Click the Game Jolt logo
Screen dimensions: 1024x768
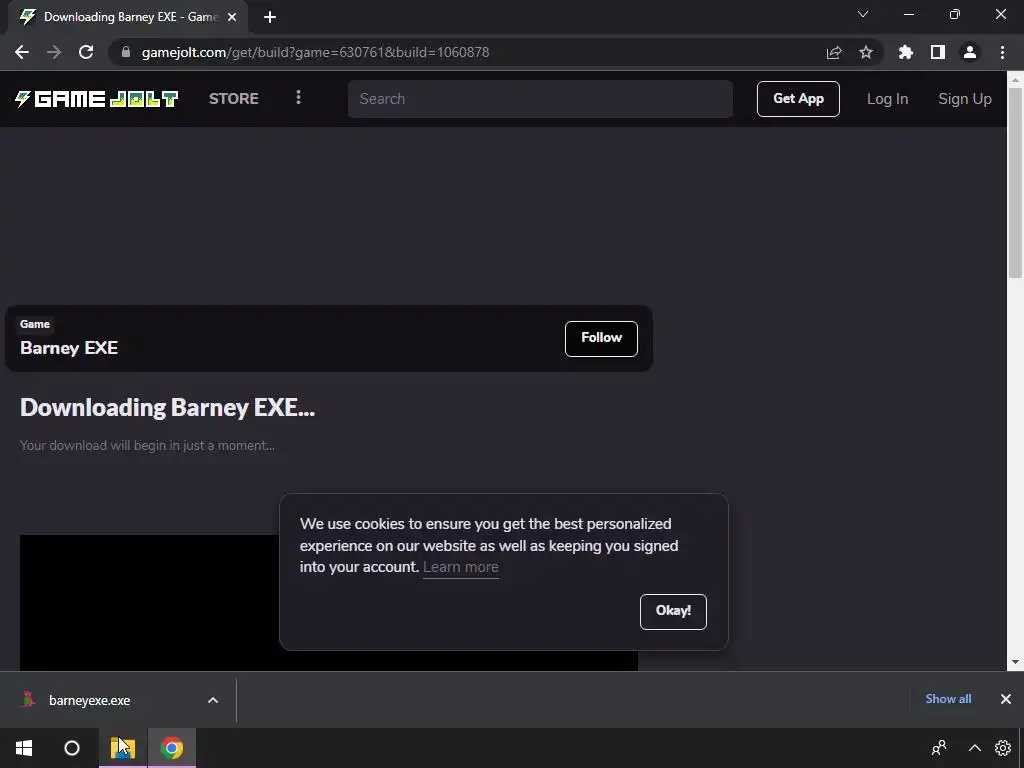click(97, 99)
